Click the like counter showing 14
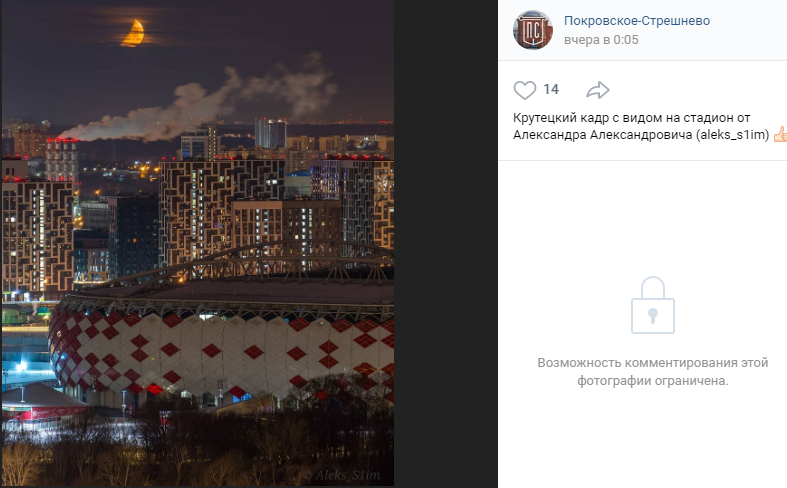787x488 pixels. point(551,89)
